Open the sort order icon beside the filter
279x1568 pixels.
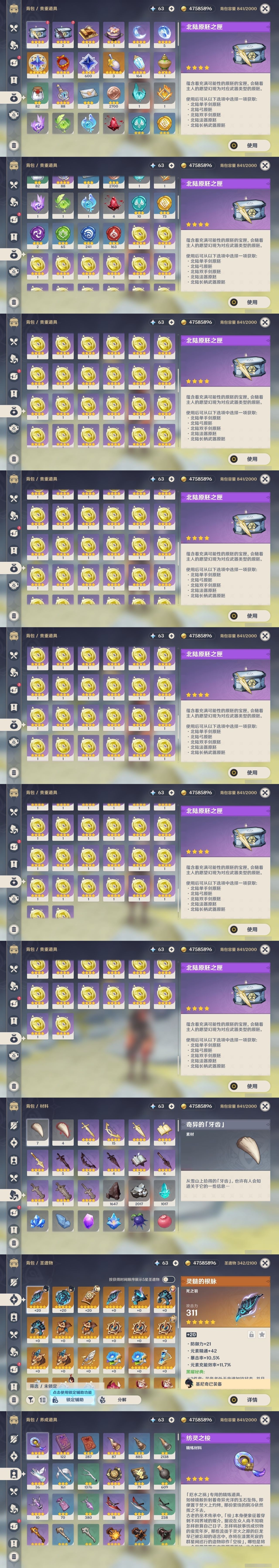click(x=43, y=1399)
